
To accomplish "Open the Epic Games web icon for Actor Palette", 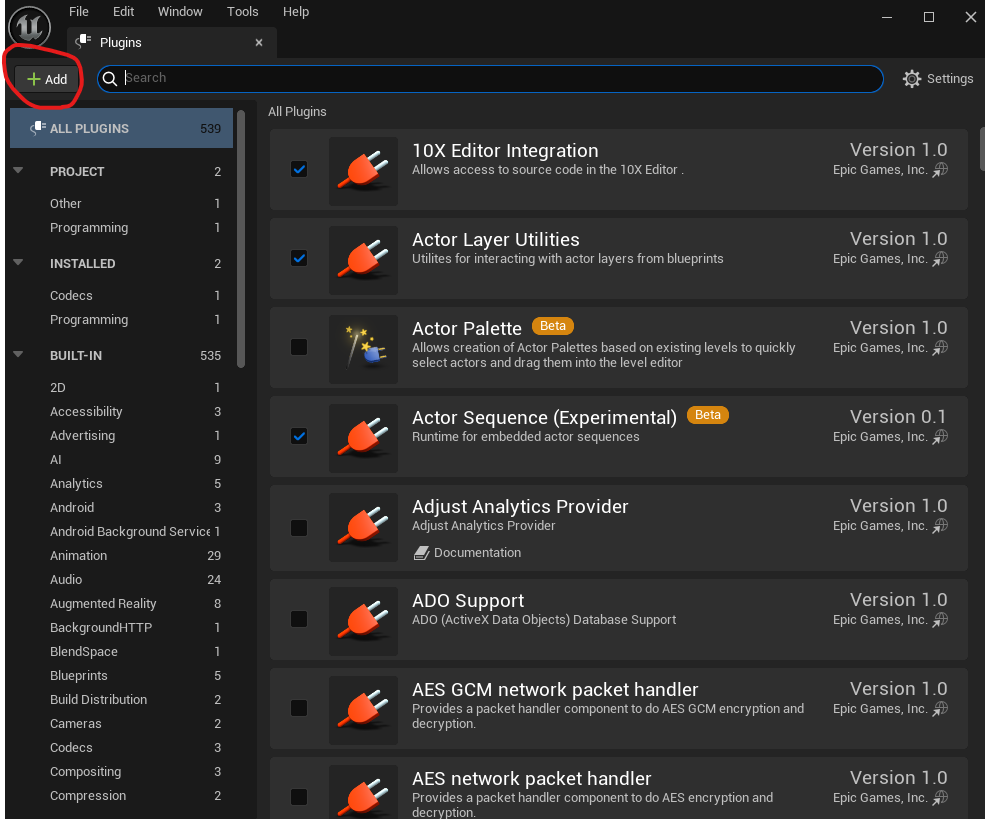I will point(940,348).
